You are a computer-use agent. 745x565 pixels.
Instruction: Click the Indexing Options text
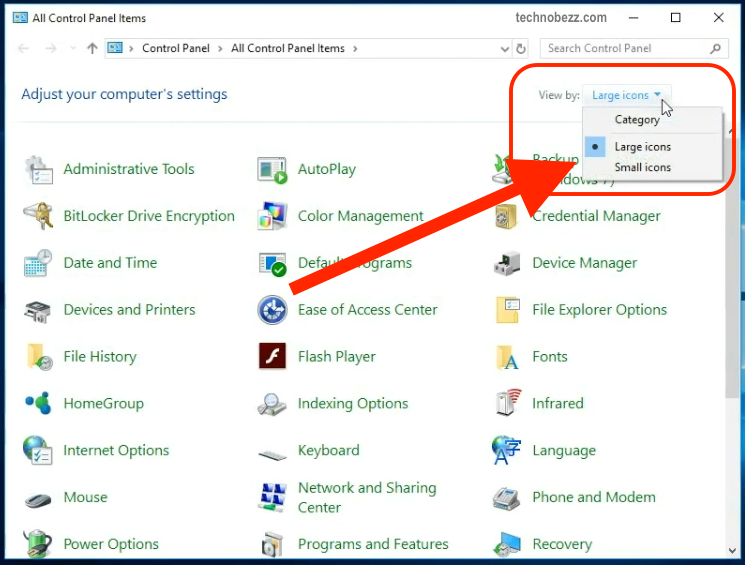[x=353, y=404]
